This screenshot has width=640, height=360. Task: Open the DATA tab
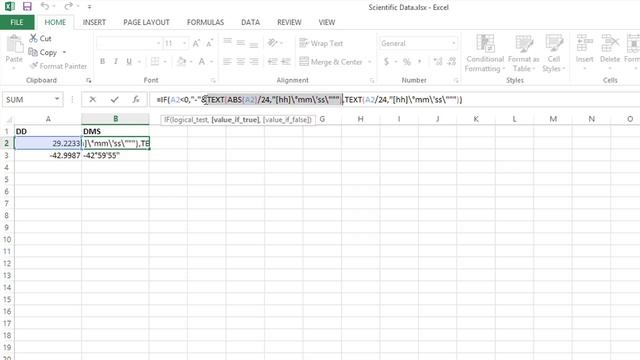pos(250,22)
